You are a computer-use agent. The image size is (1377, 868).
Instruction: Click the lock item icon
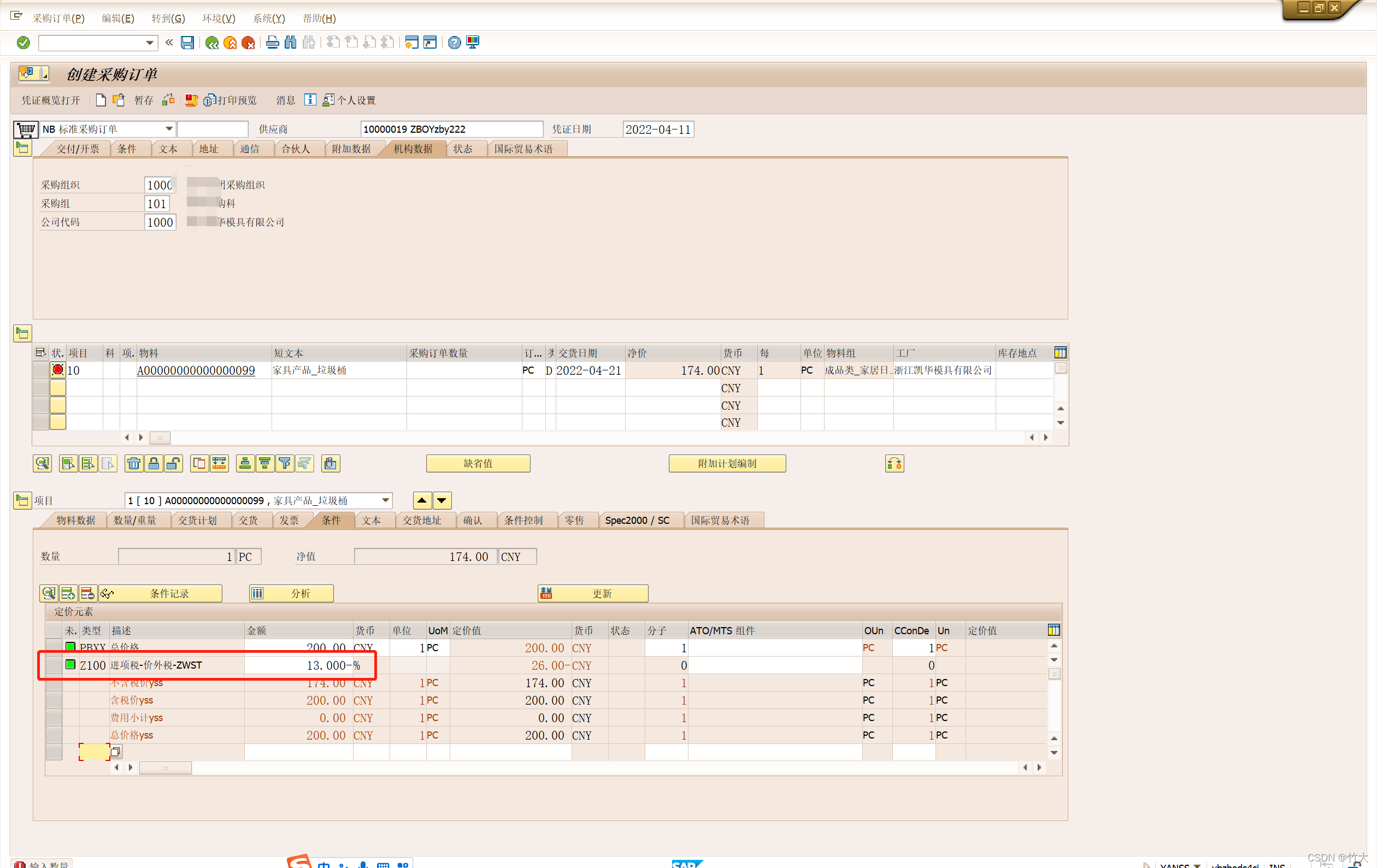tap(154, 464)
